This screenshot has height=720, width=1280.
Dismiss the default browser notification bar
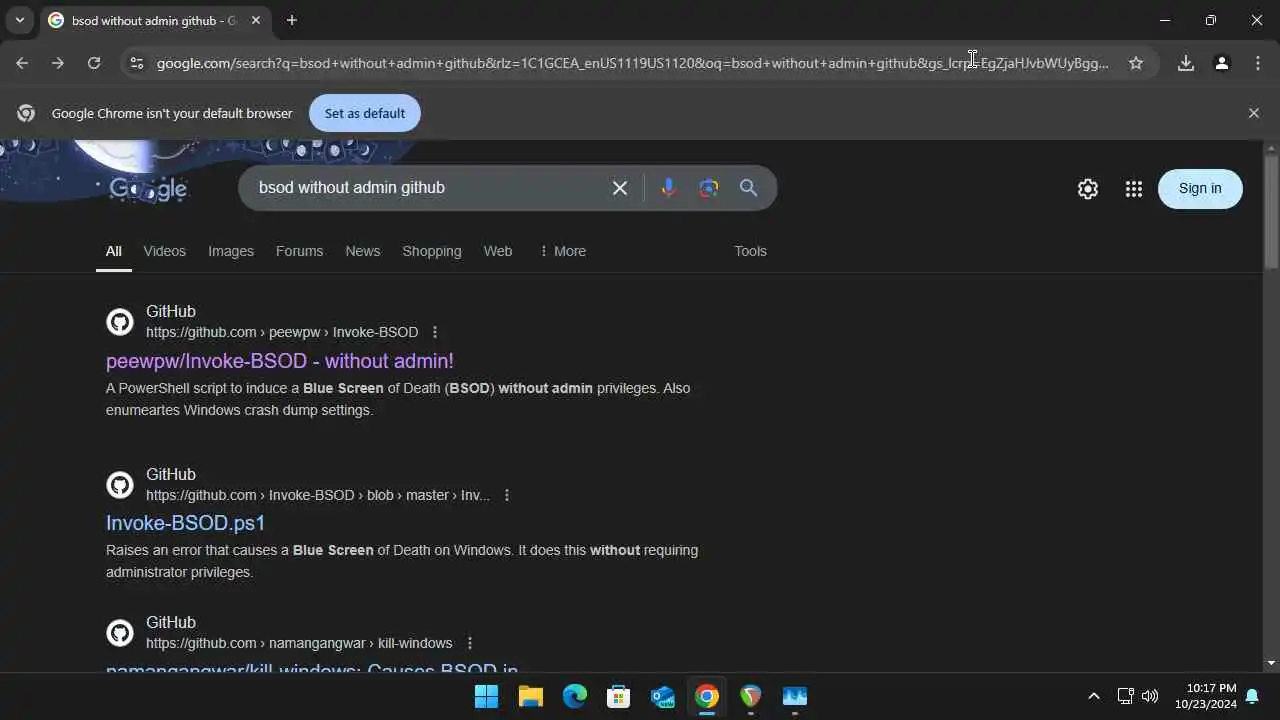tap(1254, 113)
